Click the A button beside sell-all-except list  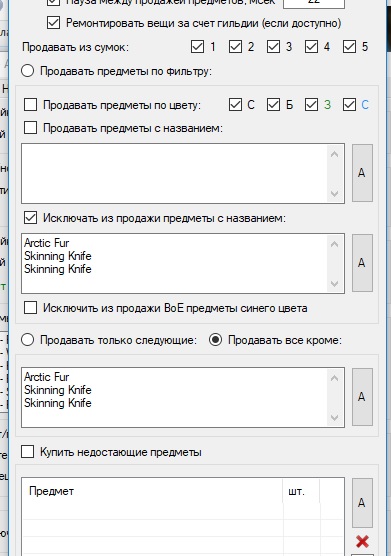point(362,397)
